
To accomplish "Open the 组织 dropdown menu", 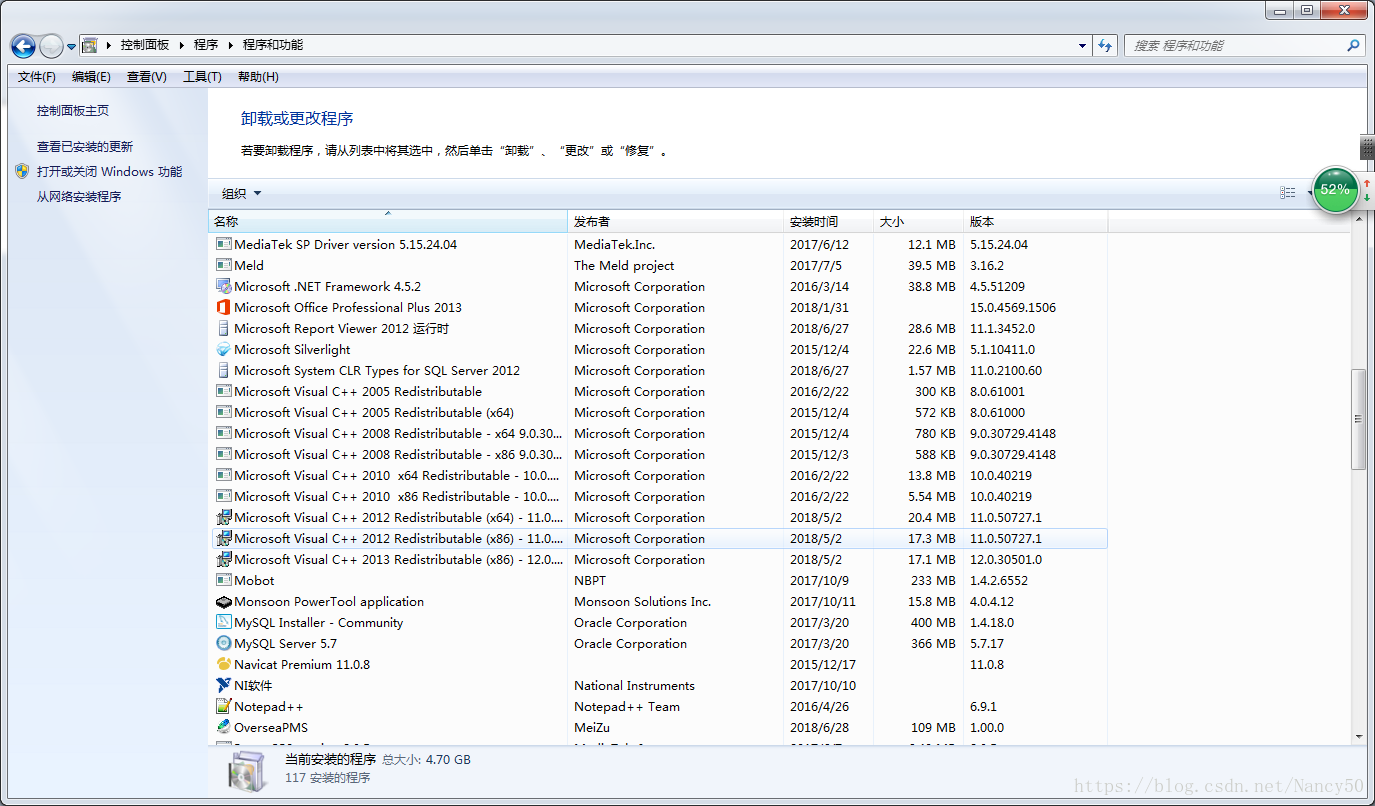I will [x=241, y=193].
